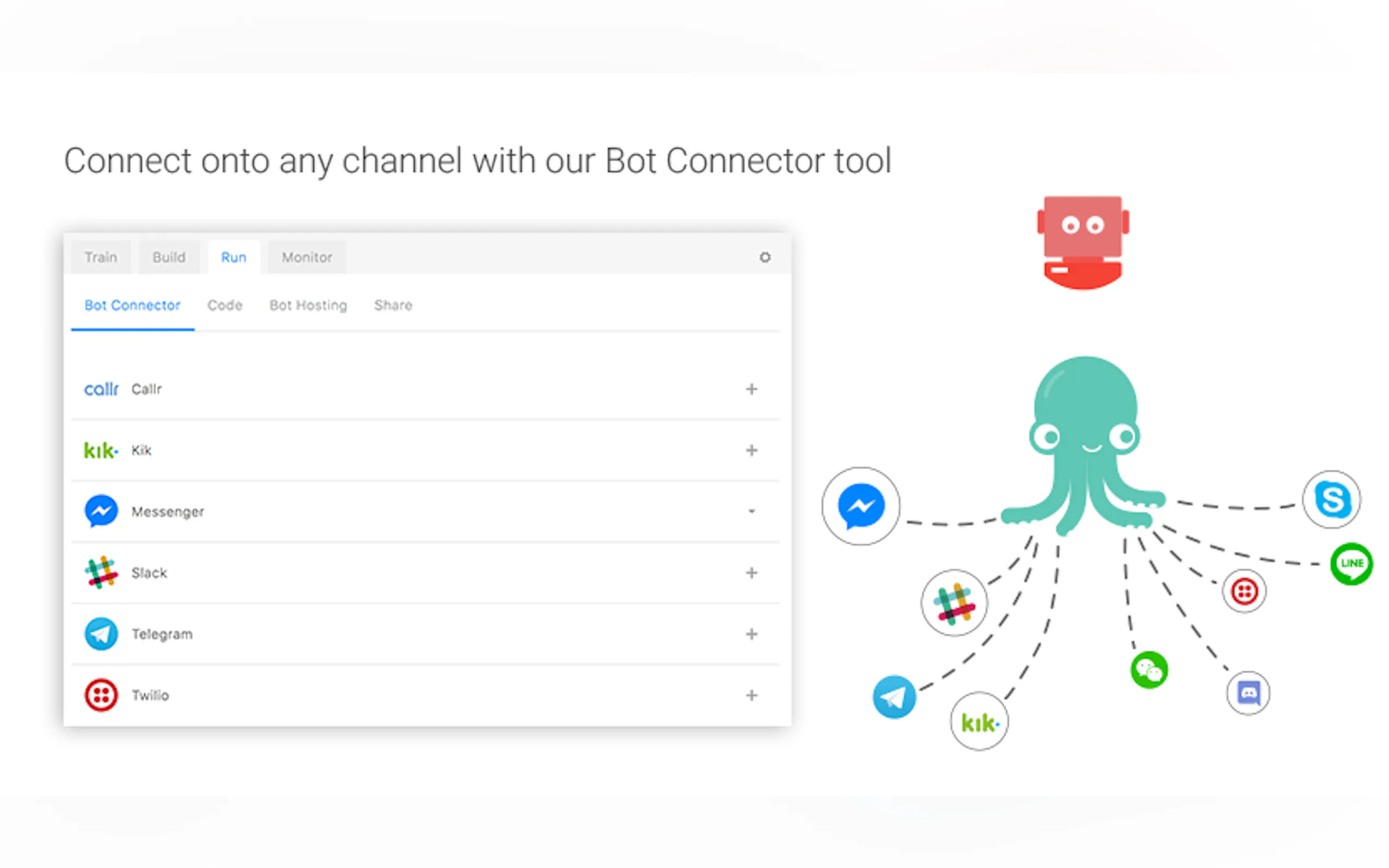Click the "Callr" channel name
Image resolution: width=1389 pixels, height=868 pixels.
[147, 389]
